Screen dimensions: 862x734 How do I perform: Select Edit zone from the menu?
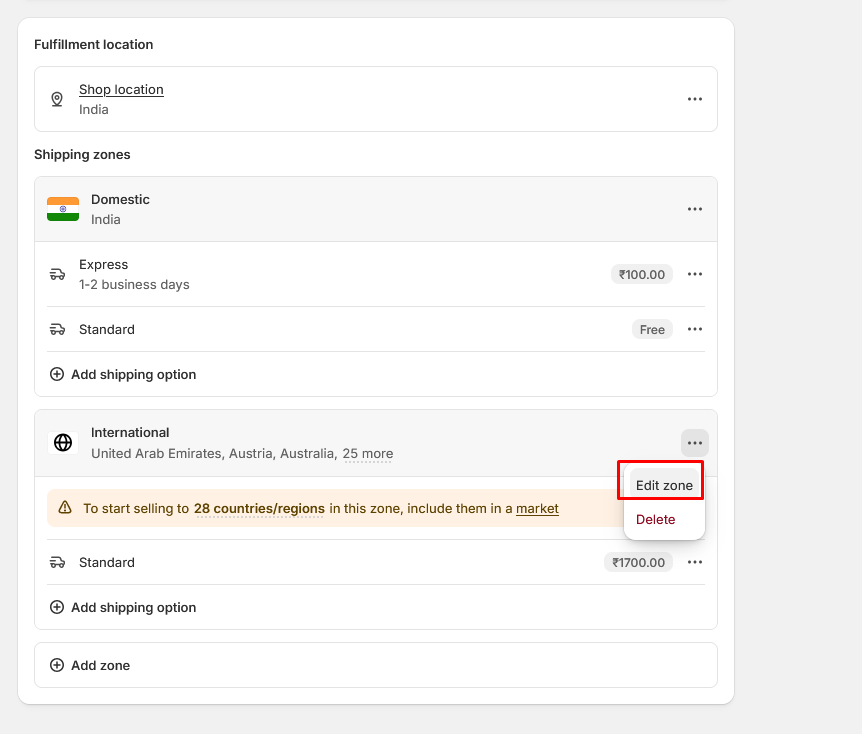(x=664, y=485)
